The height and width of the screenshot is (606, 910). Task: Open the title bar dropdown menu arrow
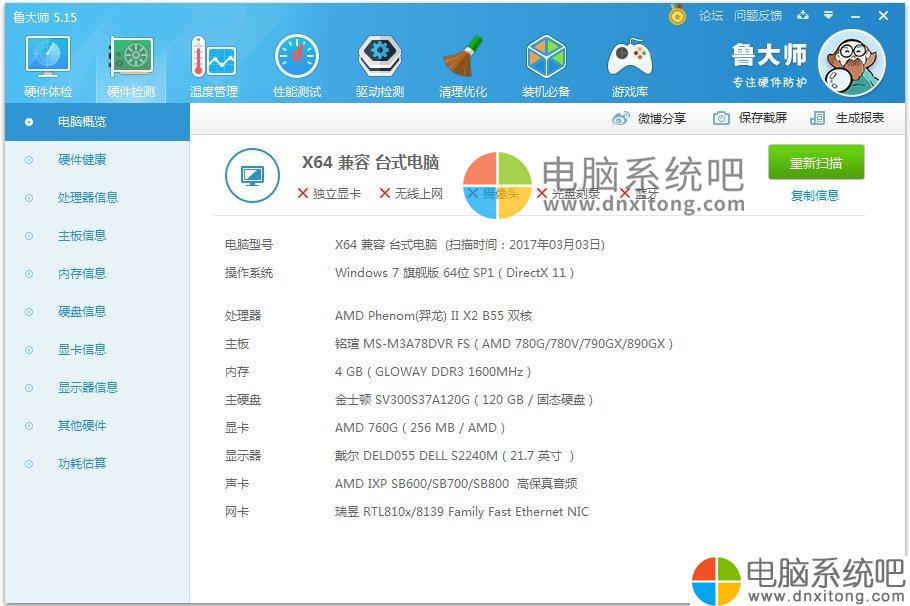coord(829,16)
